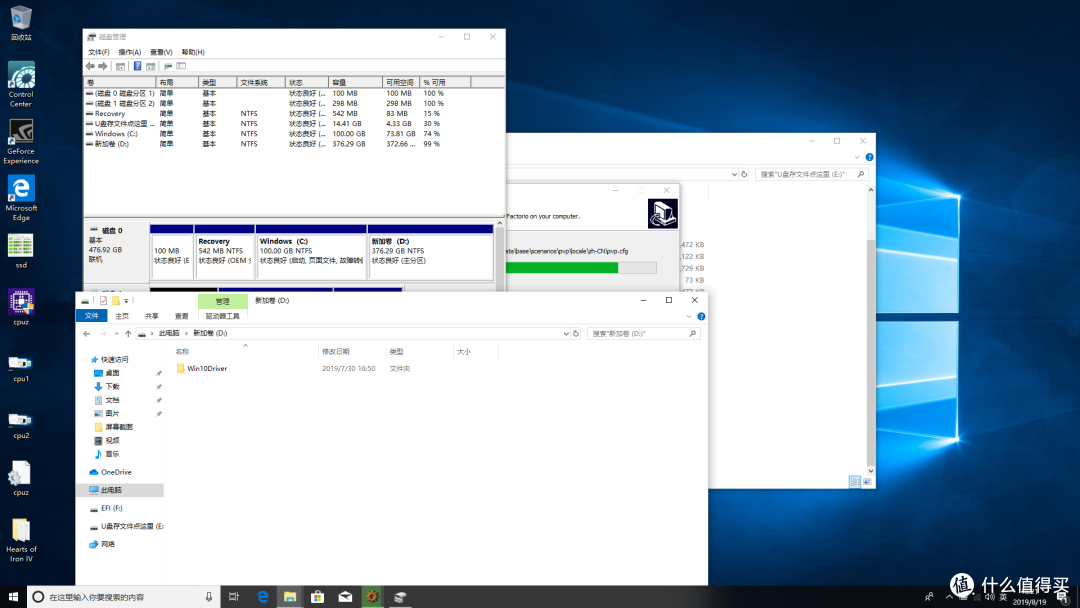Click Factorio gear icon on taskbar
The height and width of the screenshot is (608, 1080).
[373, 597]
